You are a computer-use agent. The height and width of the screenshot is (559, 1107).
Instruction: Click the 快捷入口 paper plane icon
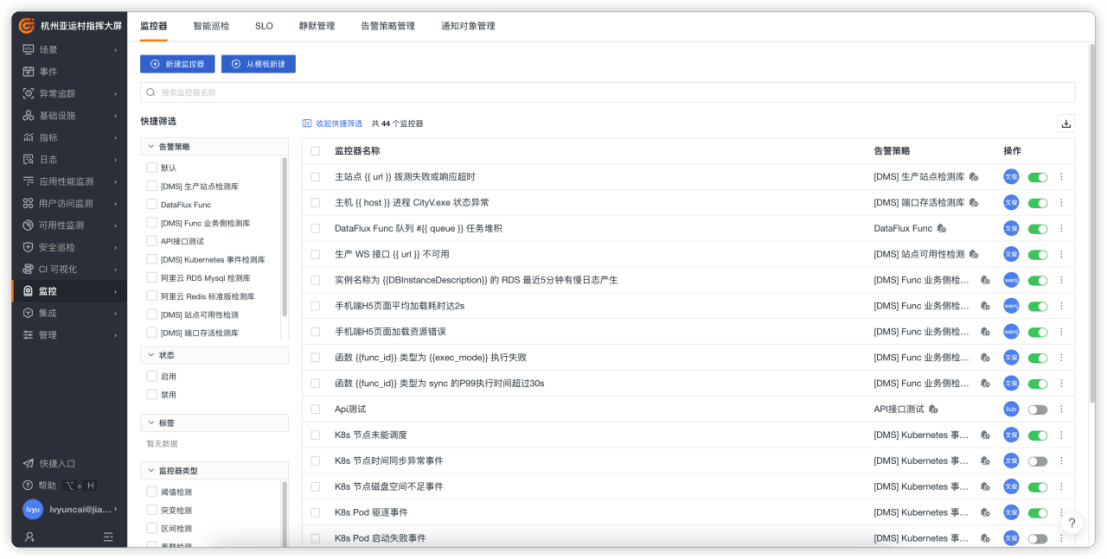pos(28,464)
